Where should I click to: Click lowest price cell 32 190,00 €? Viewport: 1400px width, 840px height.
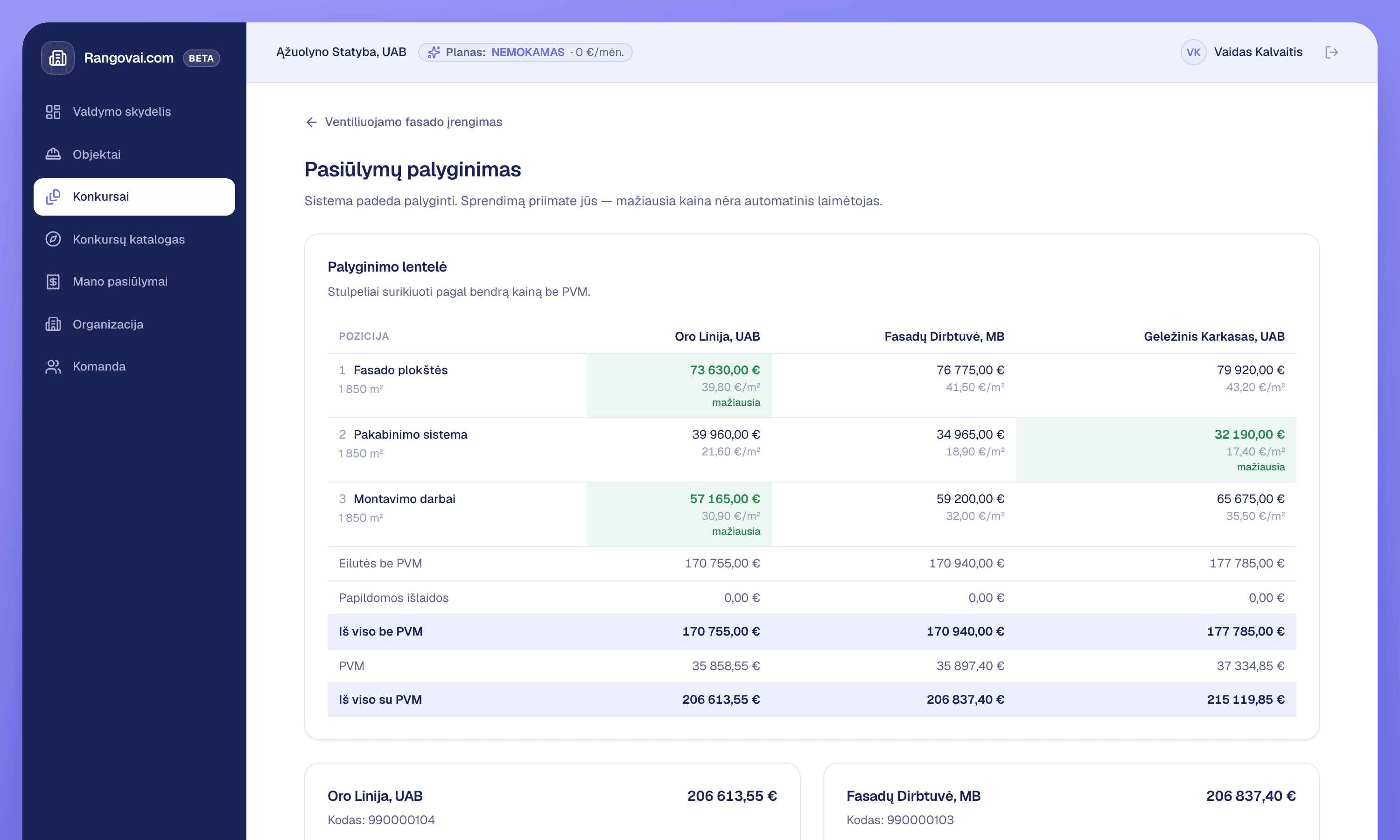coord(1156,450)
